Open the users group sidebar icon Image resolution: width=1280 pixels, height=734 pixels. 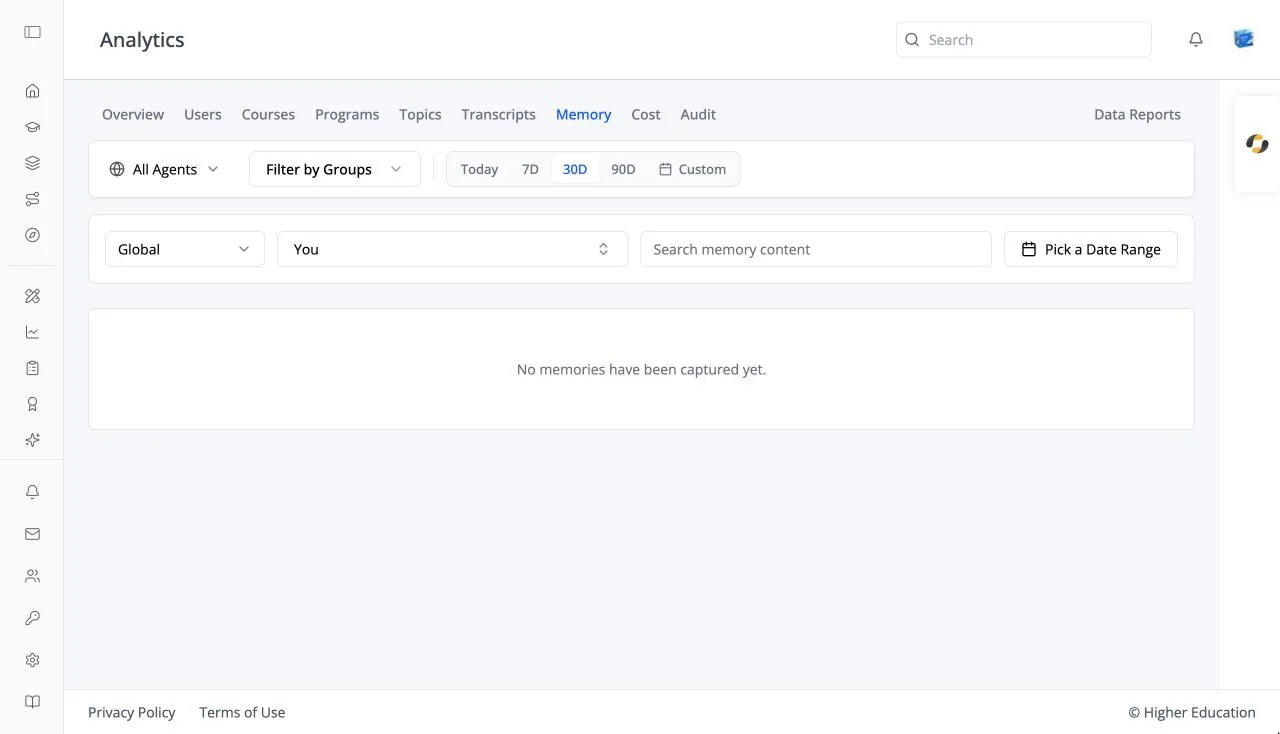32,576
